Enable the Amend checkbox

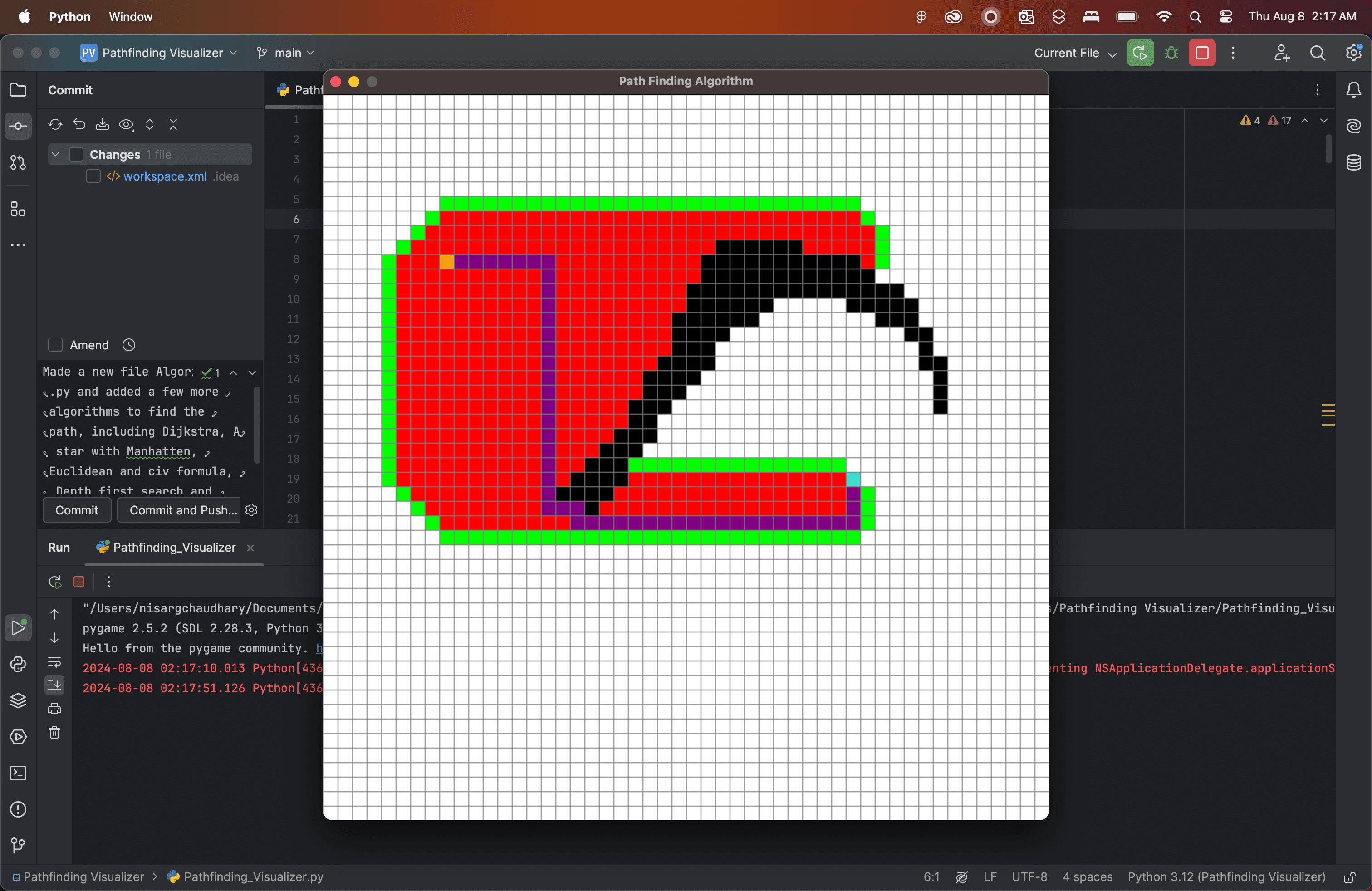point(55,345)
